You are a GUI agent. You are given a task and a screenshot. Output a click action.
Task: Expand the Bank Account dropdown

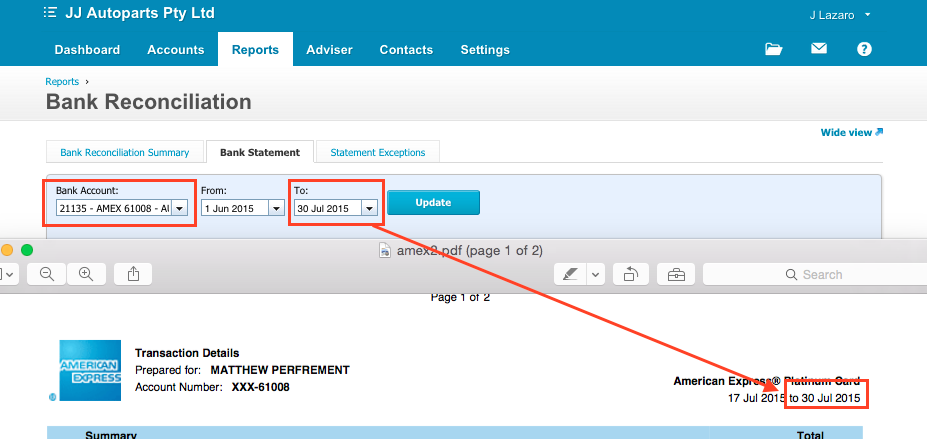pyautogui.click(x=180, y=208)
